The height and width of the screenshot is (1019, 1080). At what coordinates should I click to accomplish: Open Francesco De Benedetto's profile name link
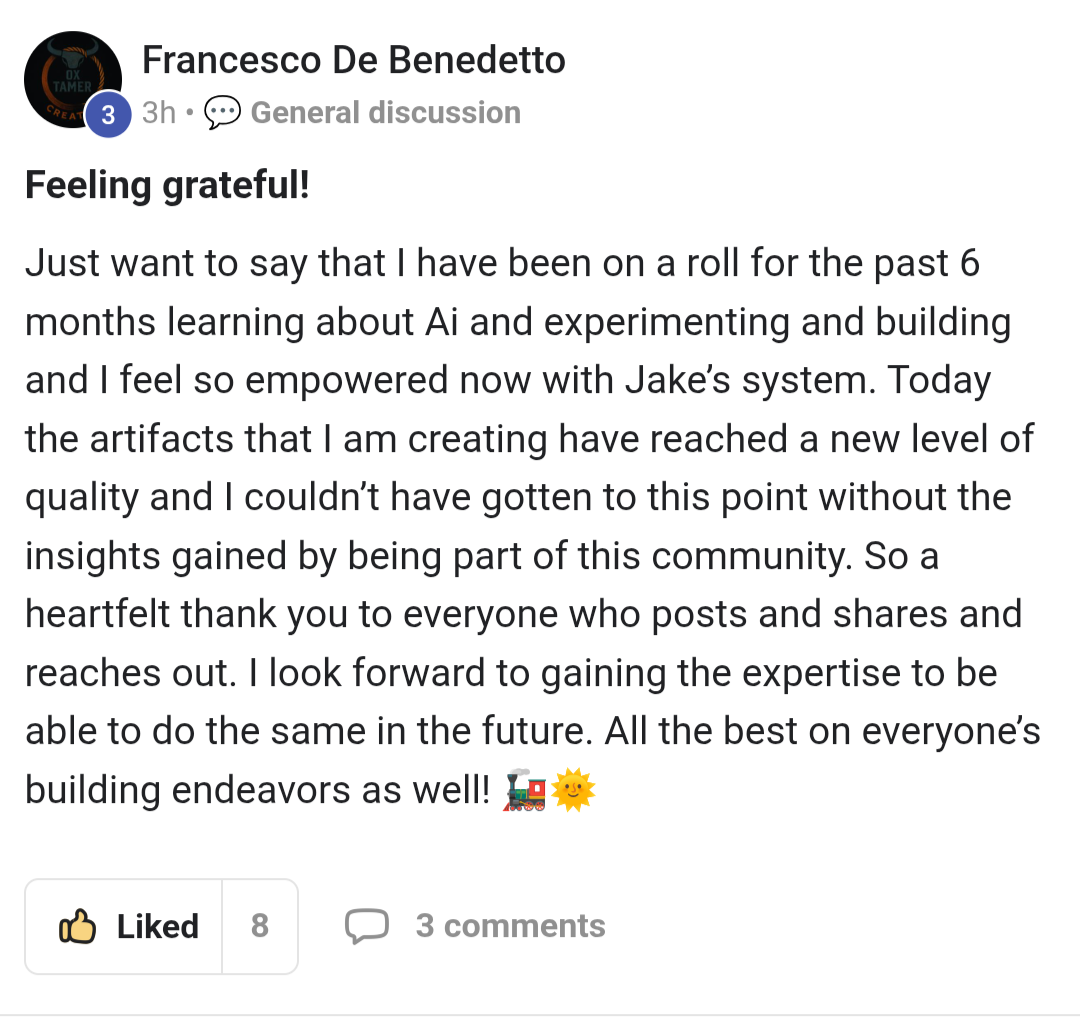click(353, 60)
